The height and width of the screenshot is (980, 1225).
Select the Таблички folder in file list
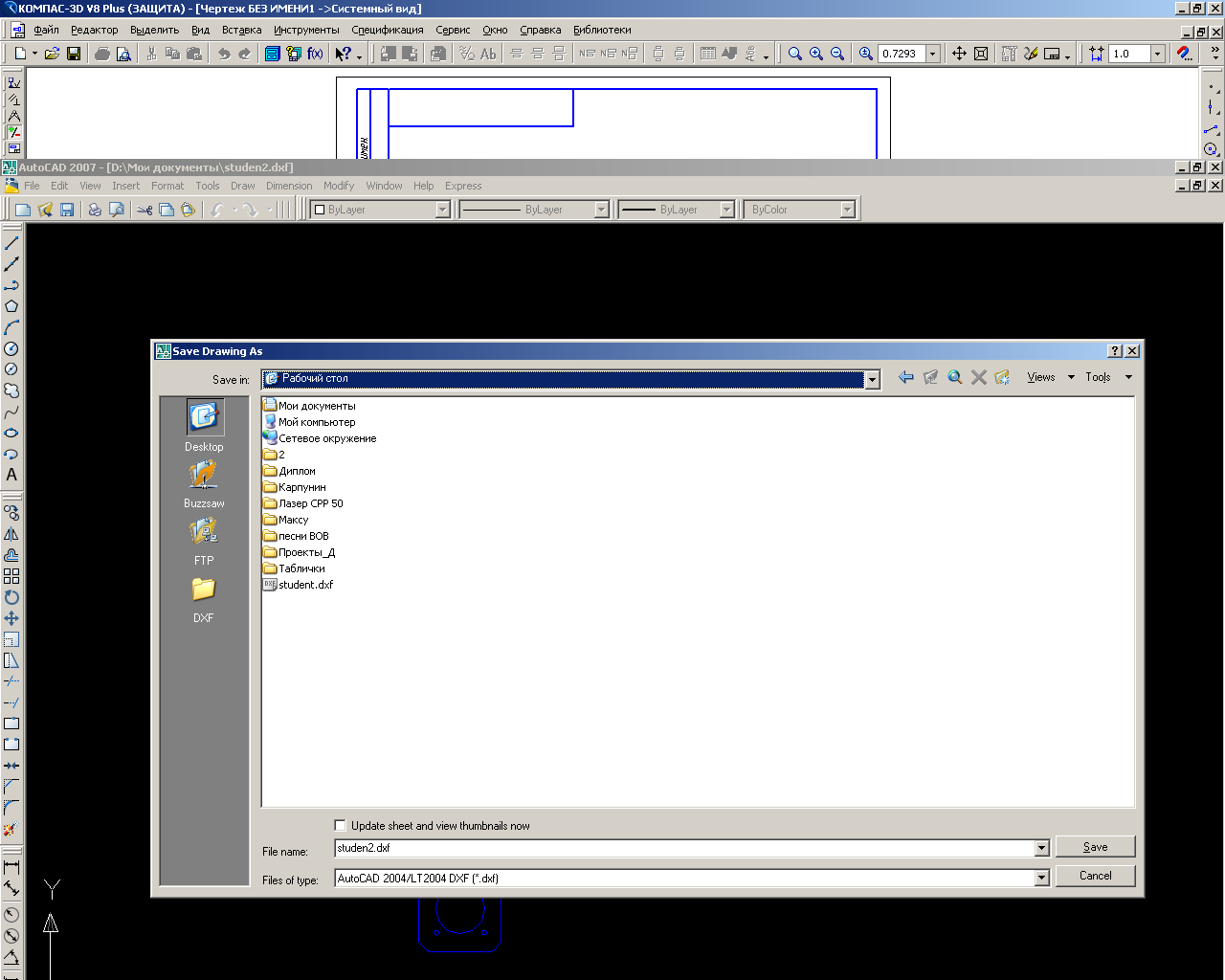(294, 568)
